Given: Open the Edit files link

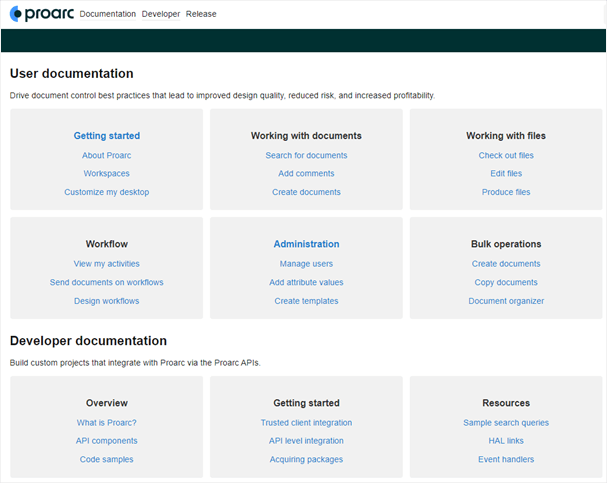Looking at the screenshot, I should click(x=506, y=173).
